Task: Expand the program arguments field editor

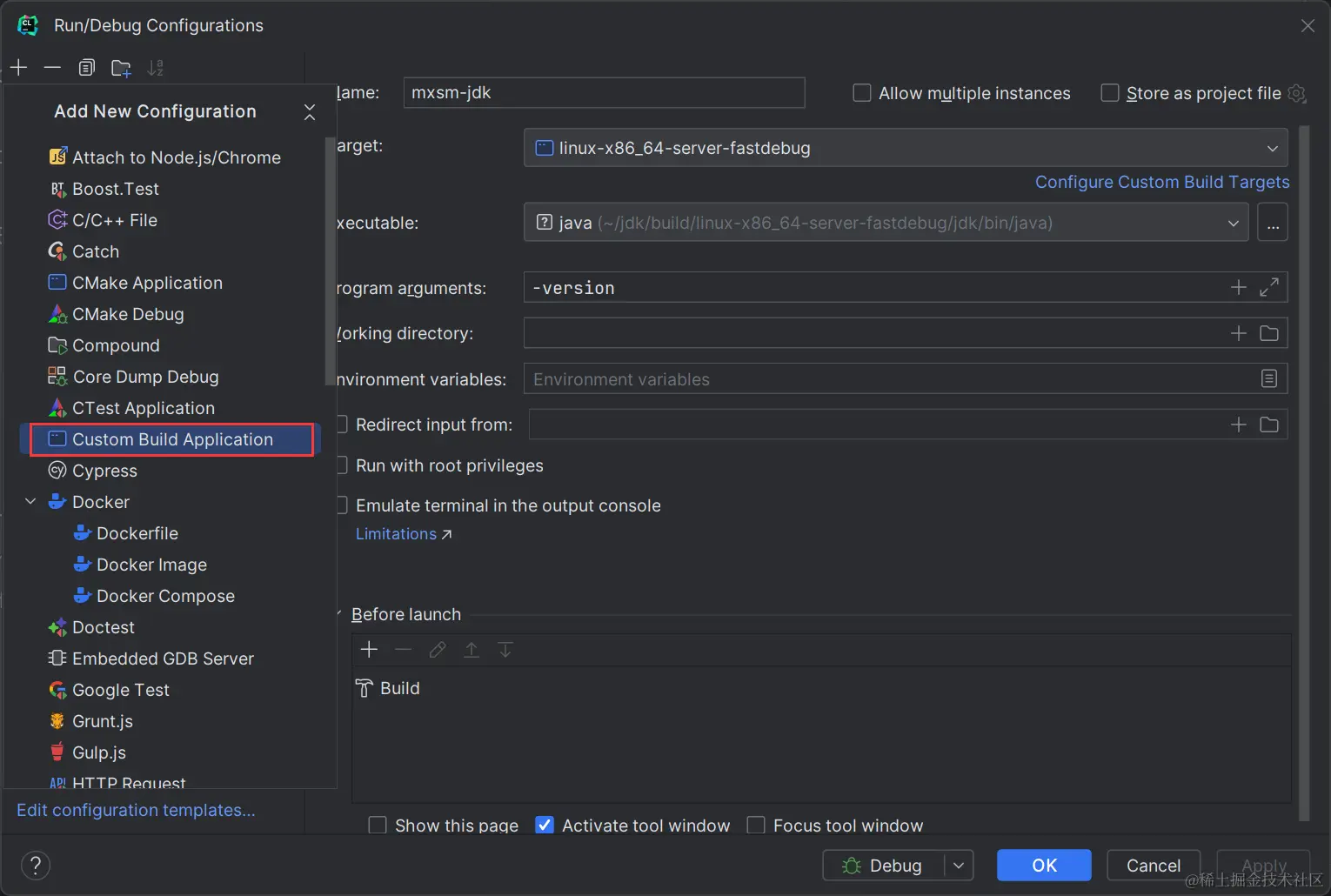Action: 1269,287
